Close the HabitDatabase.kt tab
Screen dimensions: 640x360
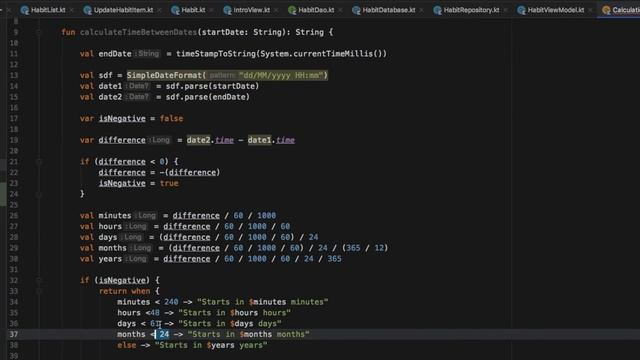(421, 10)
